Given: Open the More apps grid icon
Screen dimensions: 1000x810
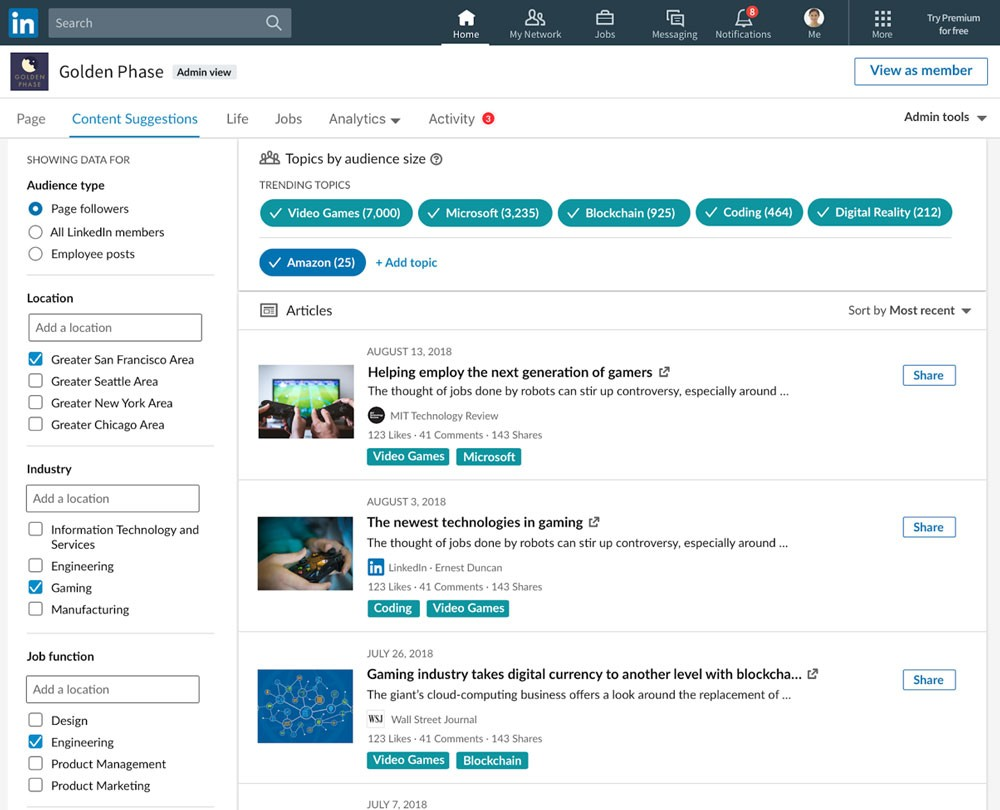Looking at the screenshot, I should (x=883, y=18).
